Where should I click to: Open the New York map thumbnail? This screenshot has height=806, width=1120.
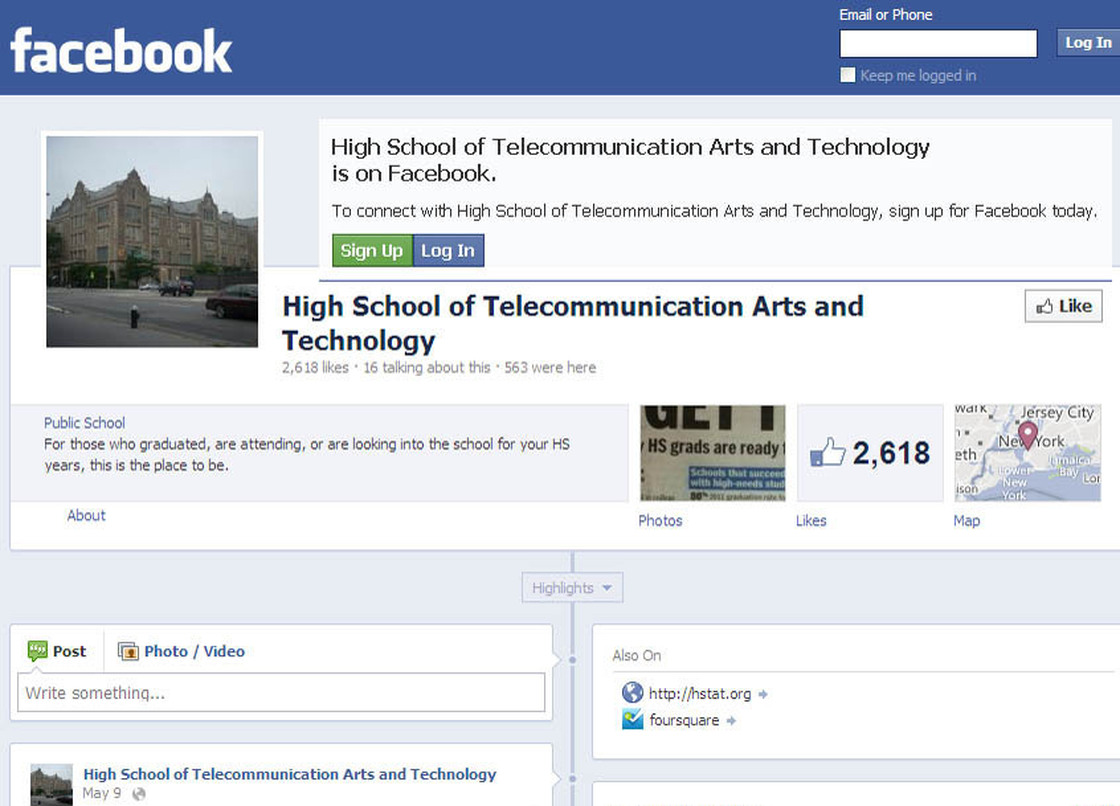click(1028, 453)
